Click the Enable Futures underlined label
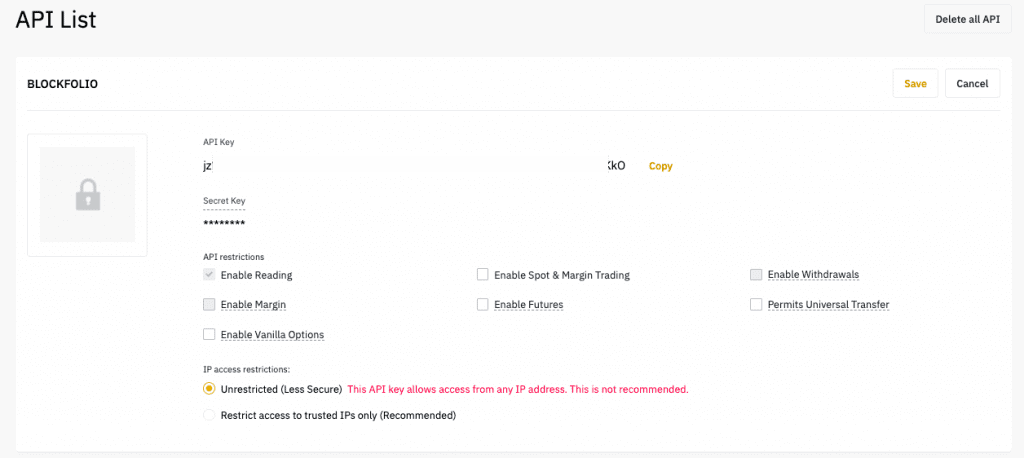Image resolution: width=1024 pixels, height=458 pixels. coord(528,304)
